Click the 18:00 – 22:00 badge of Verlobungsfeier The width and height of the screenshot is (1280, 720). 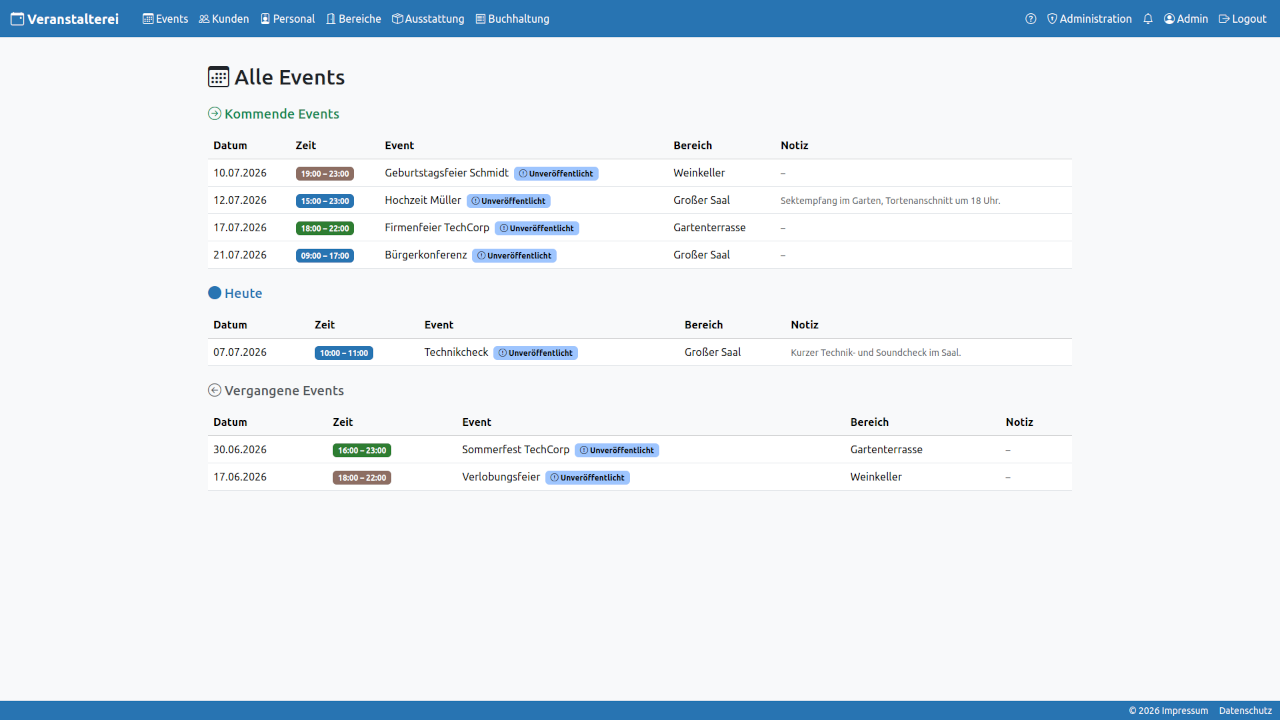tap(362, 478)
